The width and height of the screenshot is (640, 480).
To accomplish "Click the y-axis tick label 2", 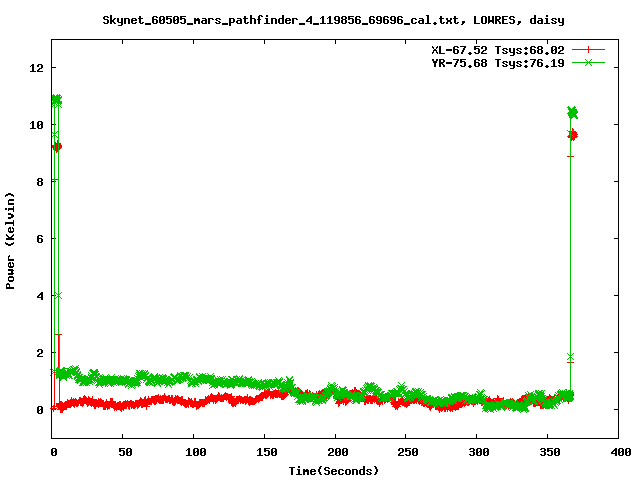I will pos(40,353).
